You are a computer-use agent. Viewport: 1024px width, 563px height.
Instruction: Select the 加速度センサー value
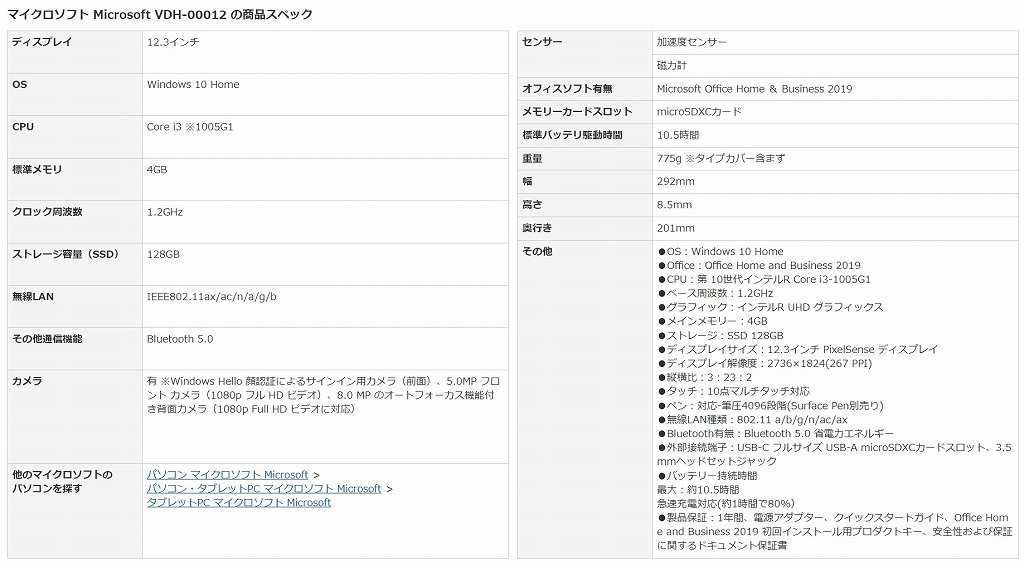coord(692,42)
